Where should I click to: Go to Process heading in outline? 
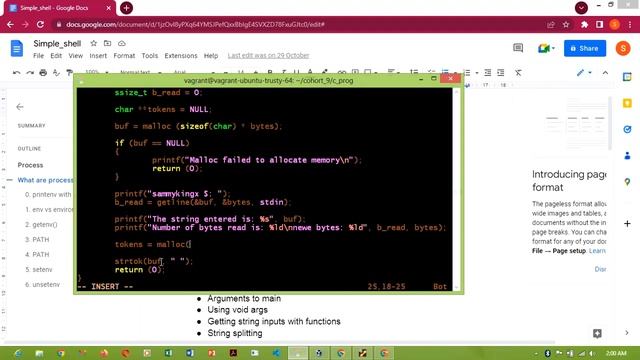pyautogui.click(x=30, y=165)
